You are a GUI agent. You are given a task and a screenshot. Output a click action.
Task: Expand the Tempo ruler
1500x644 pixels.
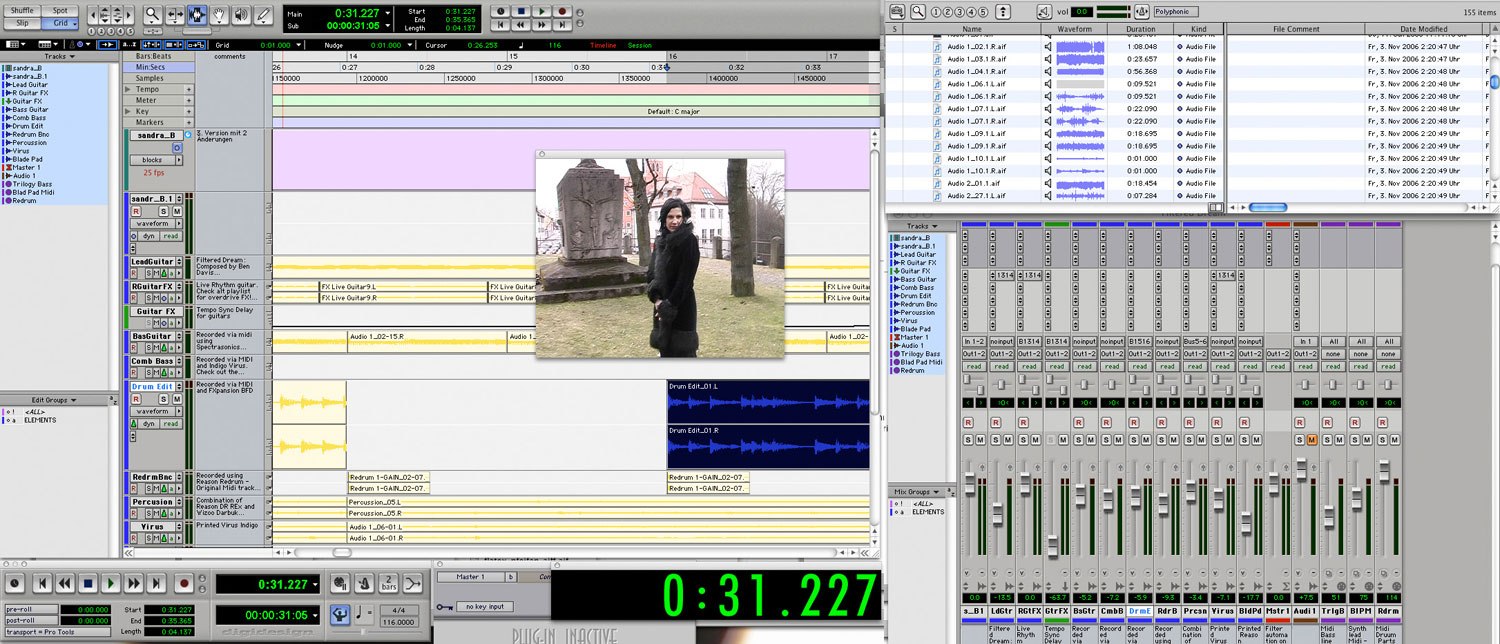coord(128,89)
